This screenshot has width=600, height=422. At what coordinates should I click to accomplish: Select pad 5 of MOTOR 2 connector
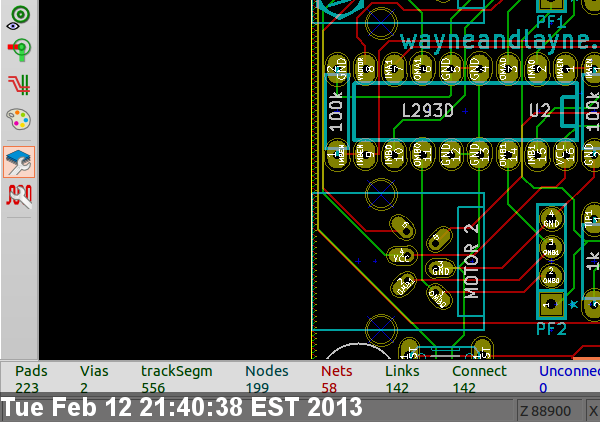click(x=402, y=228)
